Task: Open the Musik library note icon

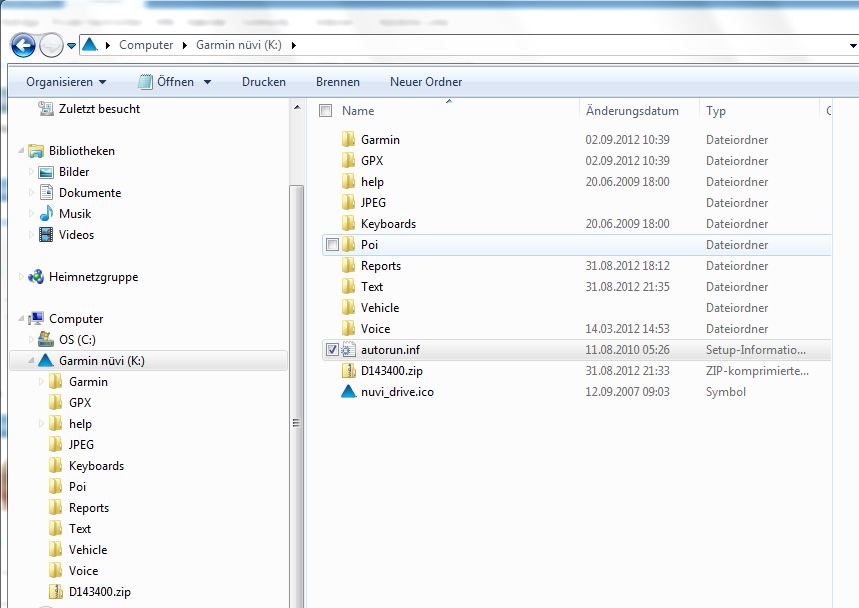Action: pos(46,214)
